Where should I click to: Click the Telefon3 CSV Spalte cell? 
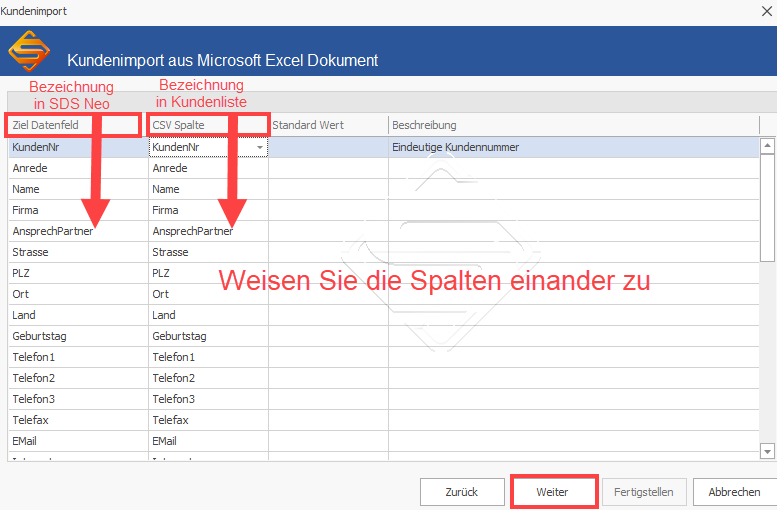[x=208, y=399]
